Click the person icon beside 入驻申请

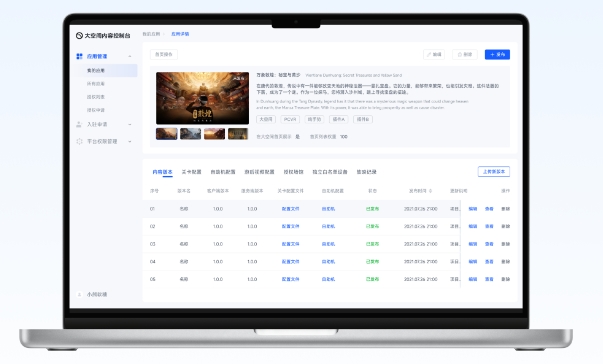(x=79, y=124)
